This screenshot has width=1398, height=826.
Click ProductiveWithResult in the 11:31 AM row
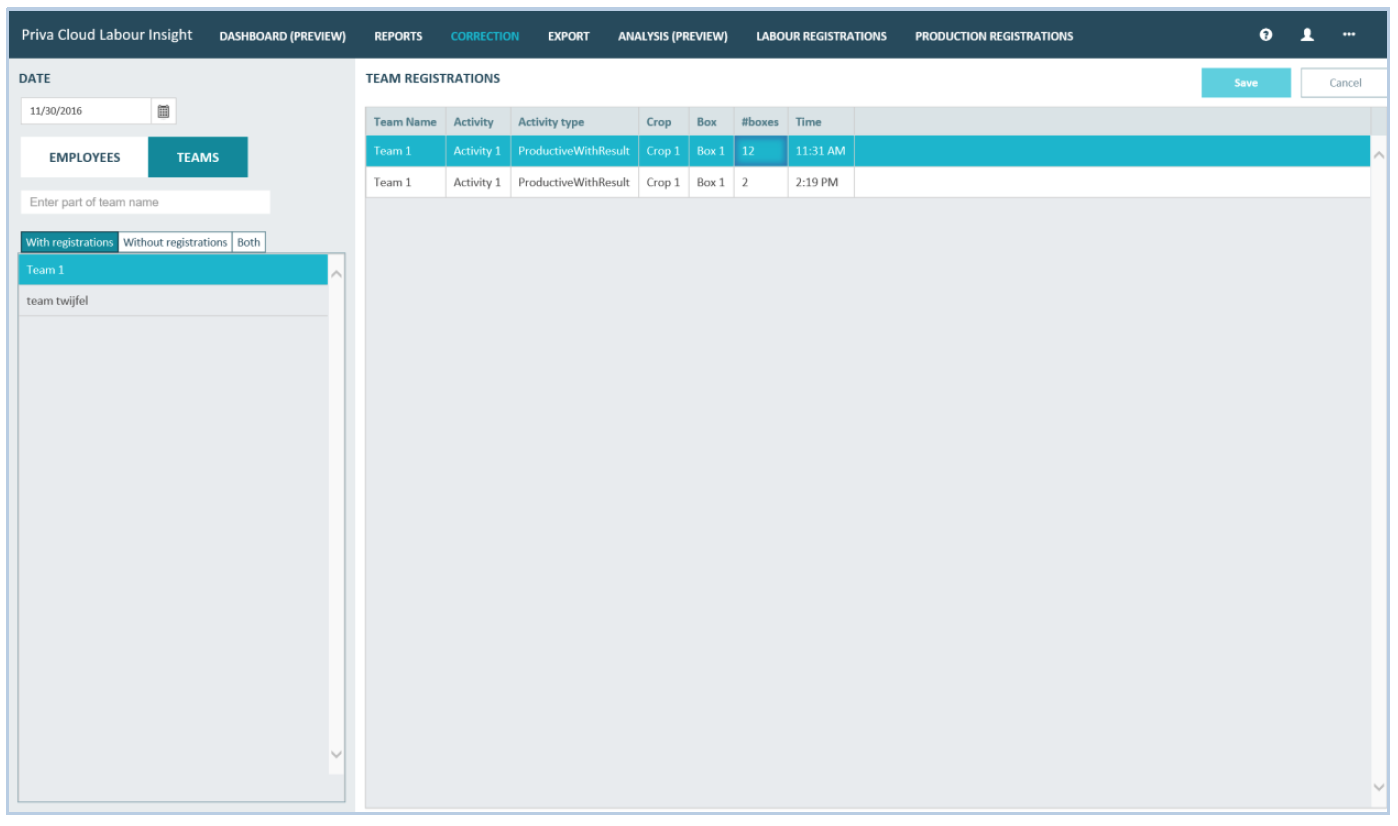tap(574, 151)
